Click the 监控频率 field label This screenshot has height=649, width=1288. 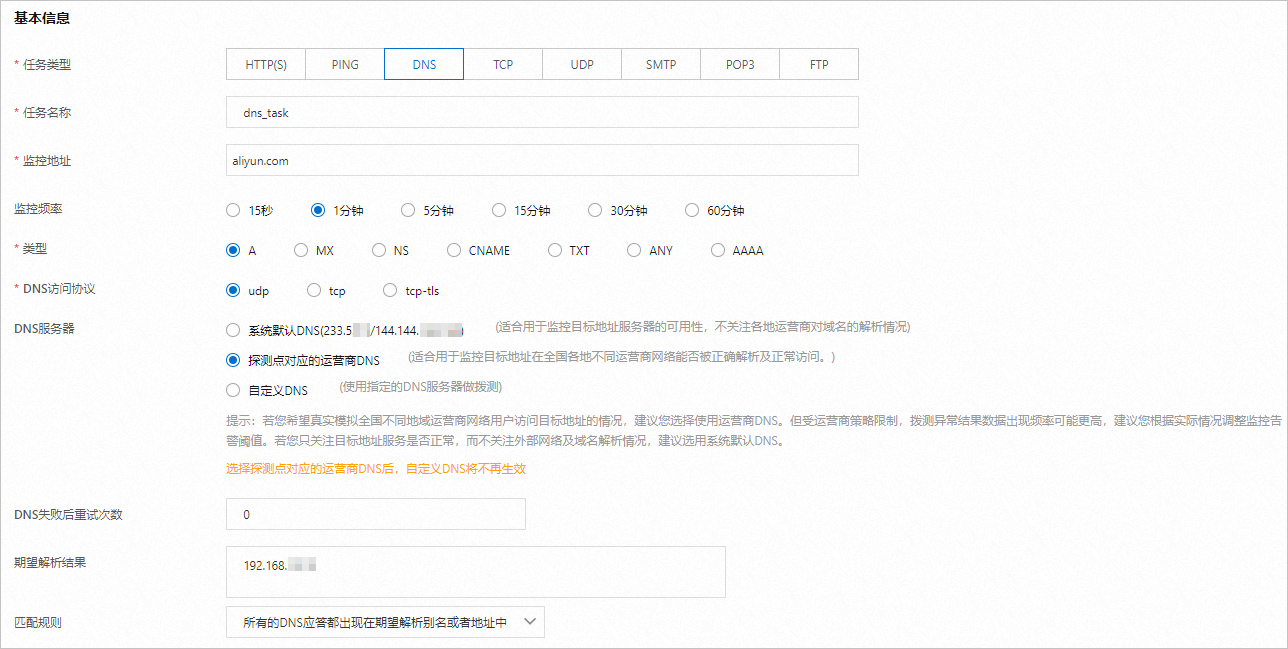pyautogui.click(x=38, y=209)
